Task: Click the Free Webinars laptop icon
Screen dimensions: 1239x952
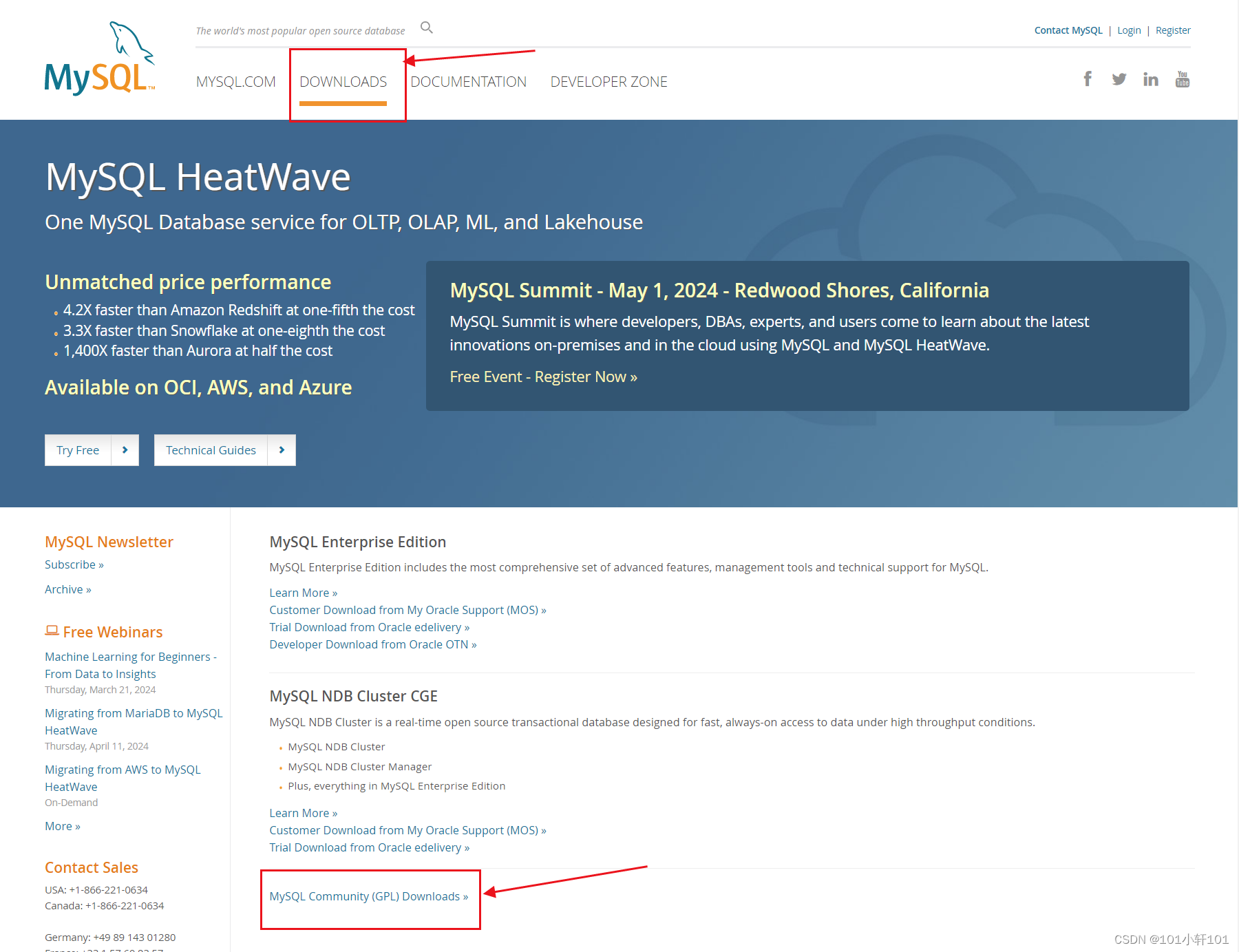Action: [x=52, y=631]
